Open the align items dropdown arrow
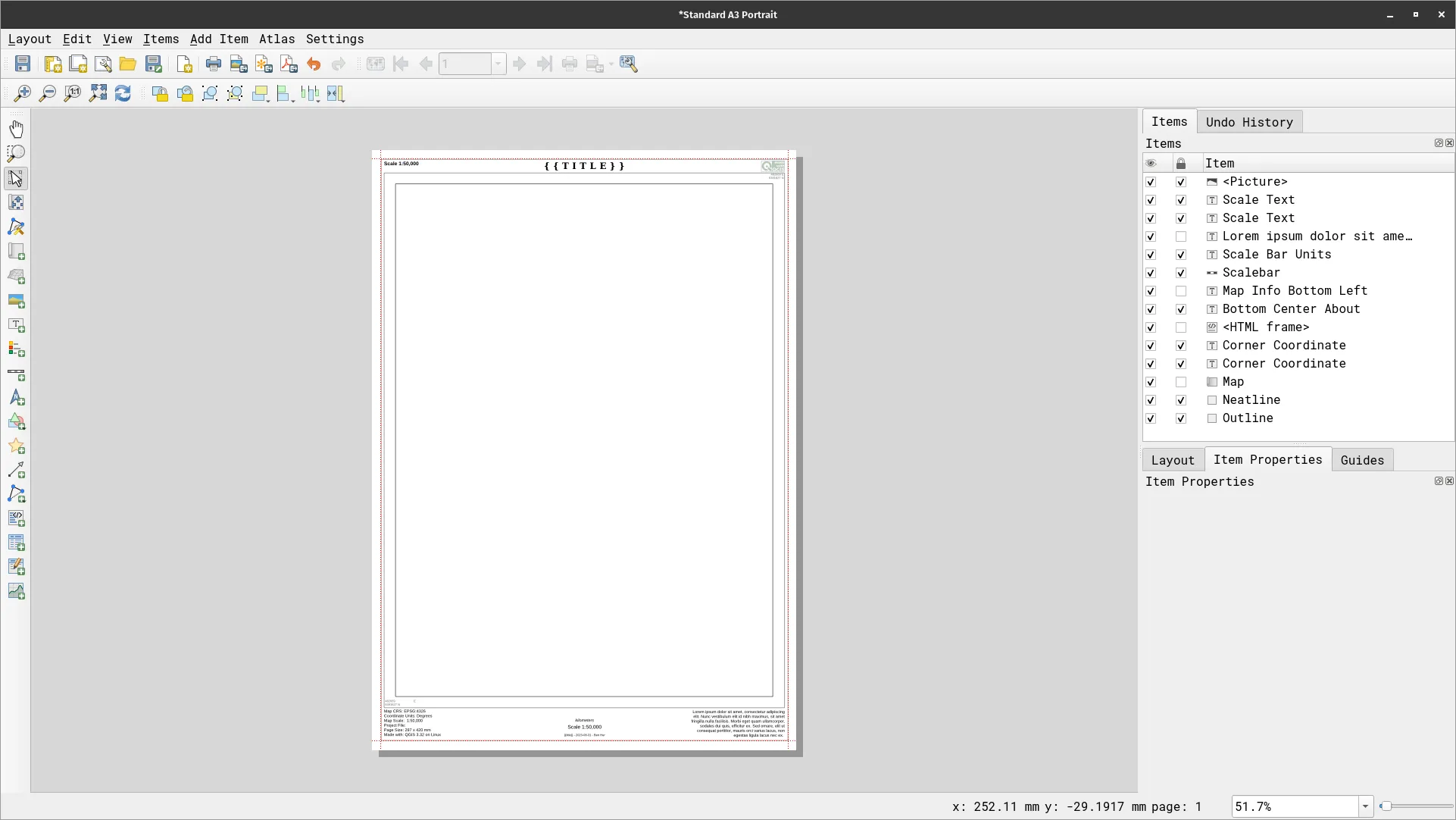This screenshot has width=1456, height=820. pos(292,102)
